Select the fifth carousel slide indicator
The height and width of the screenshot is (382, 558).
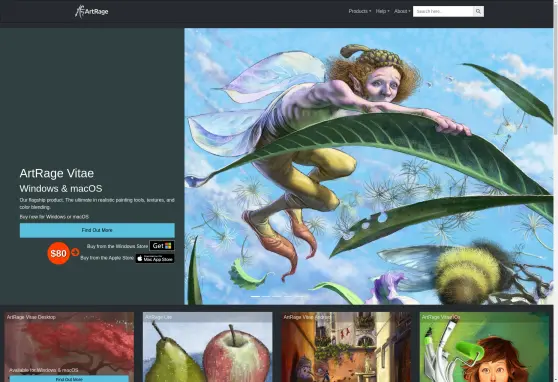299,296
